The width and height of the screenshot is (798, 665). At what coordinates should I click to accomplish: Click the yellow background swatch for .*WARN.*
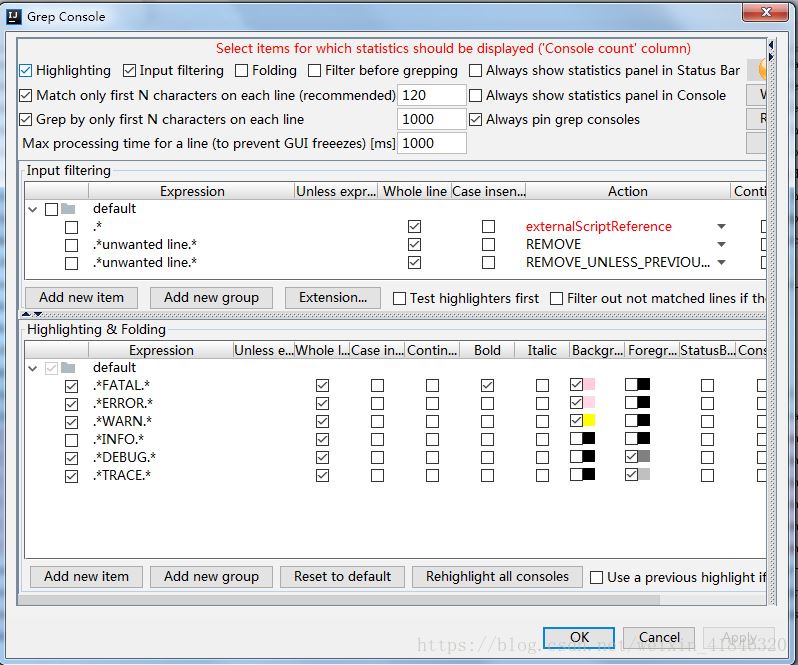point(589,421)
